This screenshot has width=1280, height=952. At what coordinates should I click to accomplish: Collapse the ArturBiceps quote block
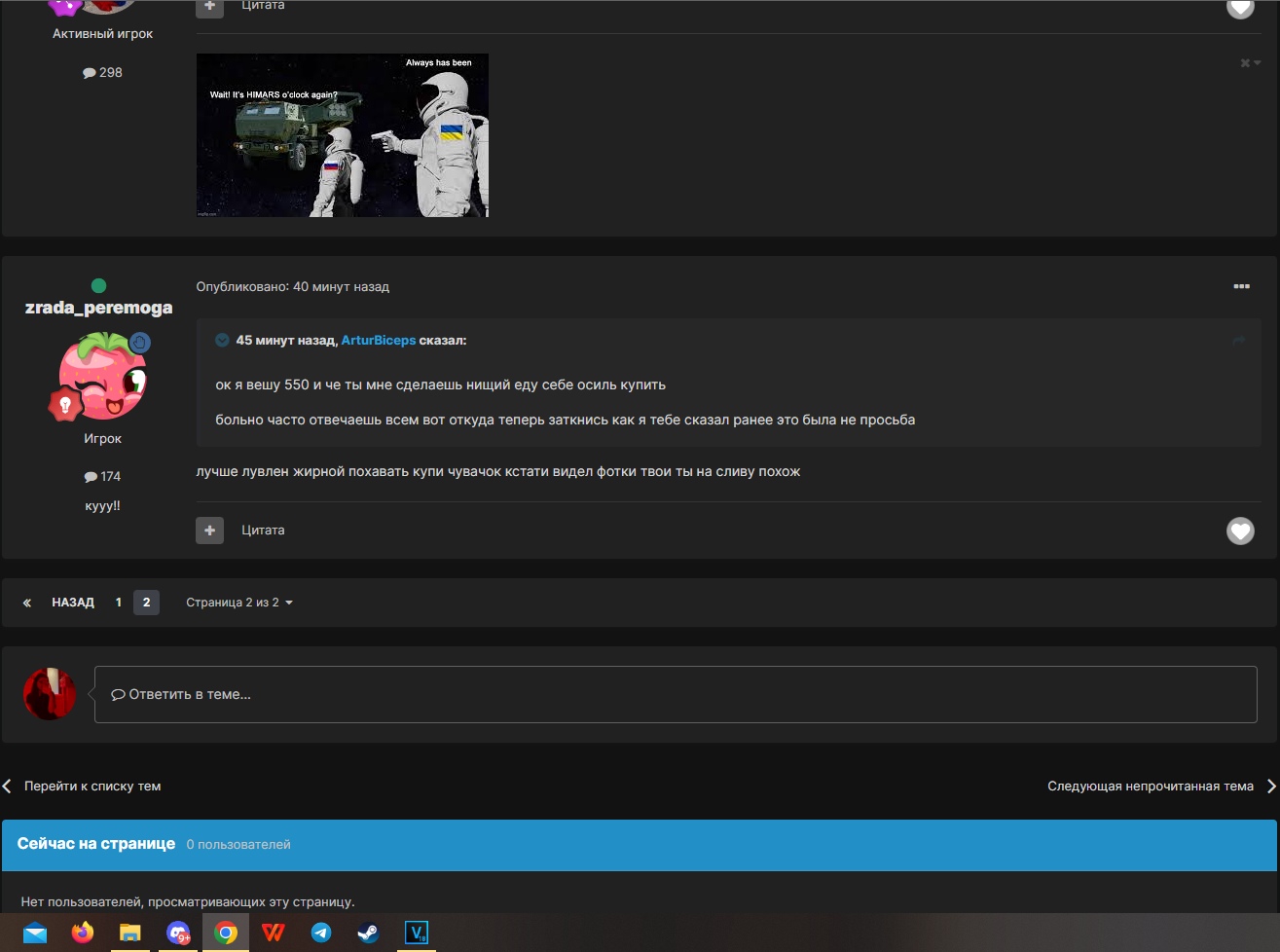point(222,340)
